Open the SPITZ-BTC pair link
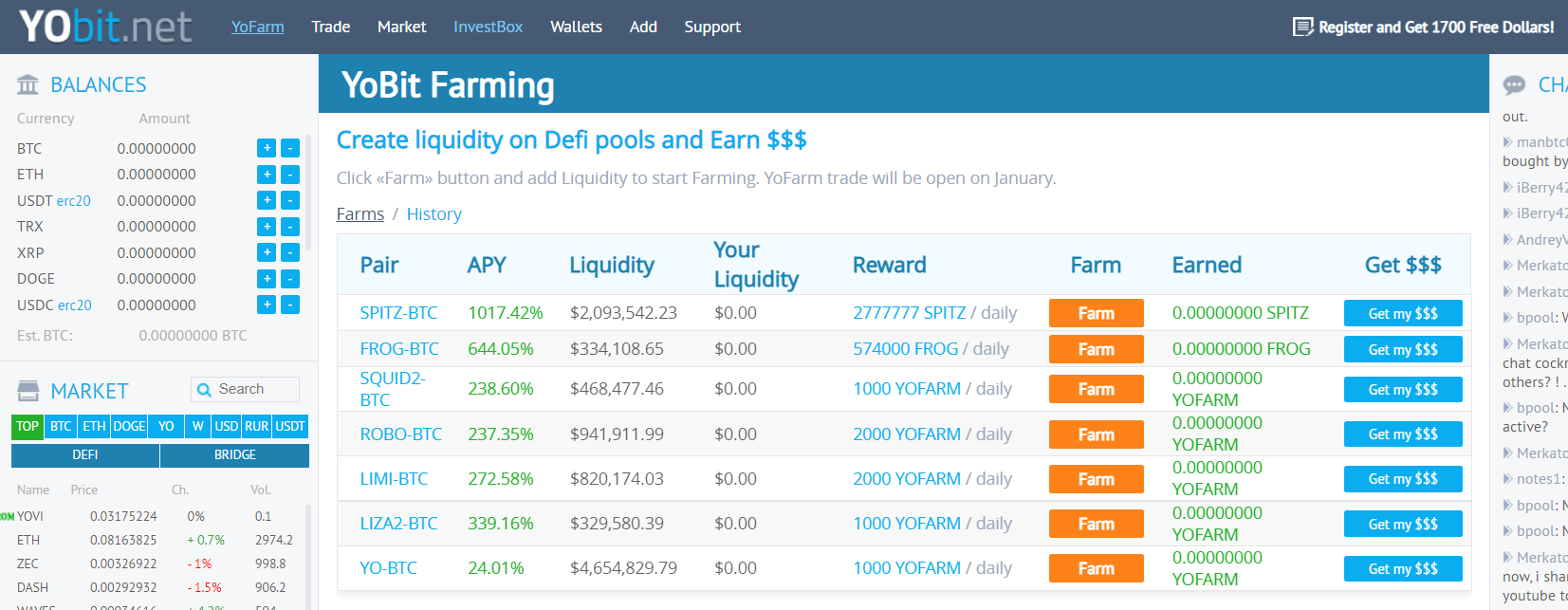The height and width of the screenshot is (610, 1568). click(398, 313)
